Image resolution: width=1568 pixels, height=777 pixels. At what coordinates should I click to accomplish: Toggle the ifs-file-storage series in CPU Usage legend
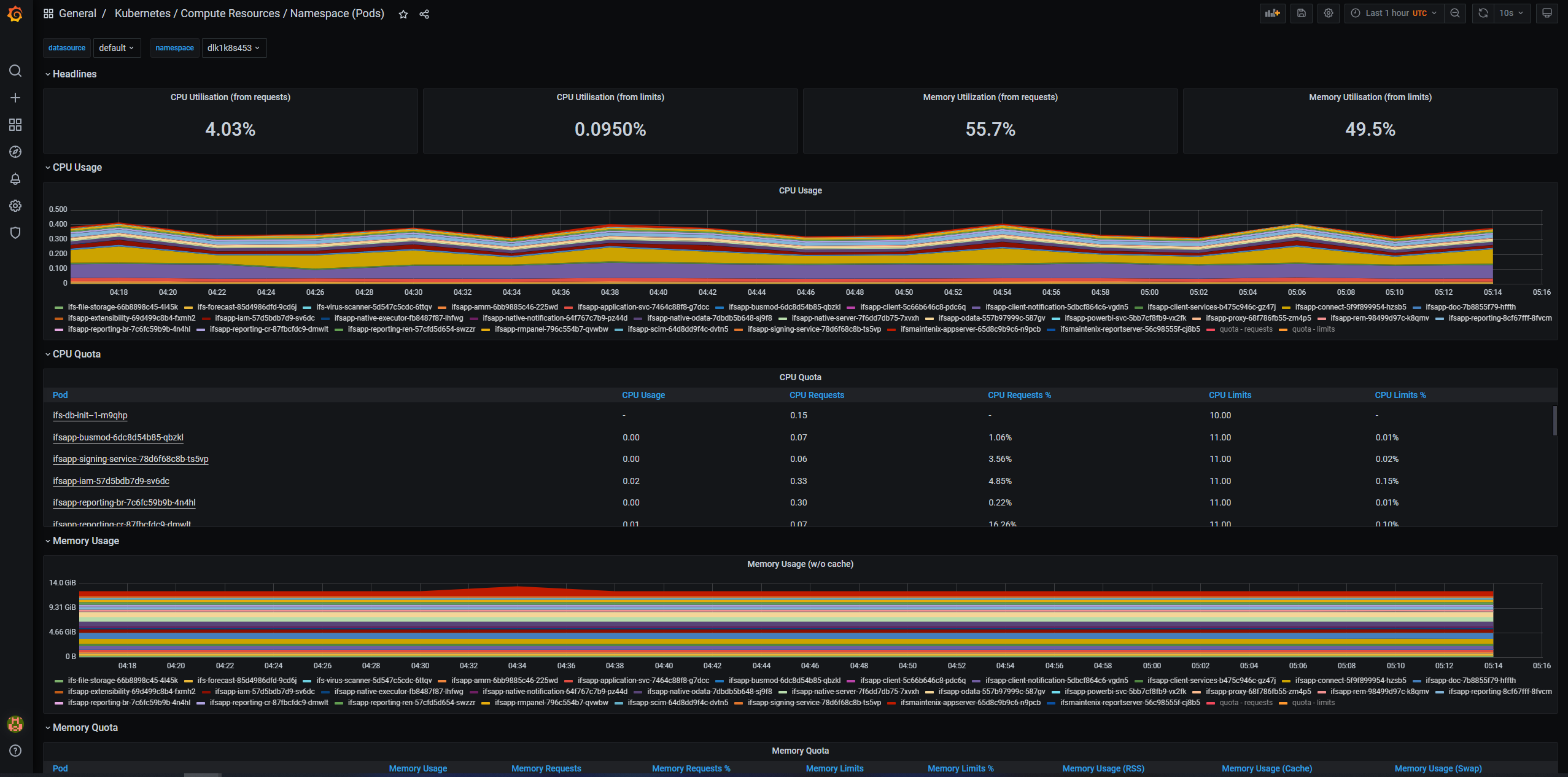tap(117, 307)
